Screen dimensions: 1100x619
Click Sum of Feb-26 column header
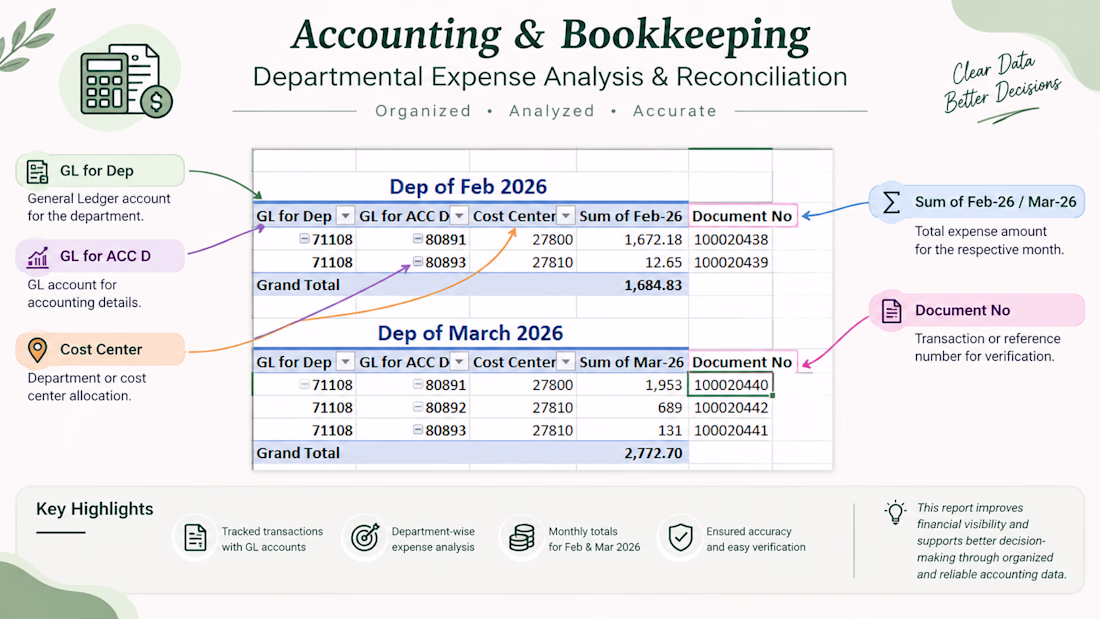tap(632, 216)
